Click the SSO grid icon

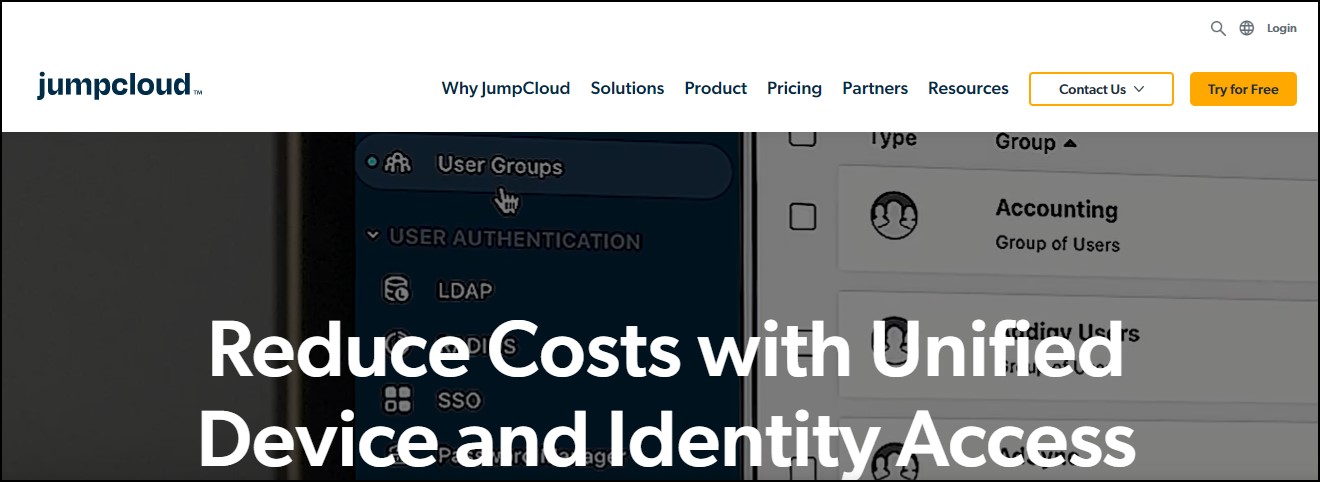click(x=398, y=400)
